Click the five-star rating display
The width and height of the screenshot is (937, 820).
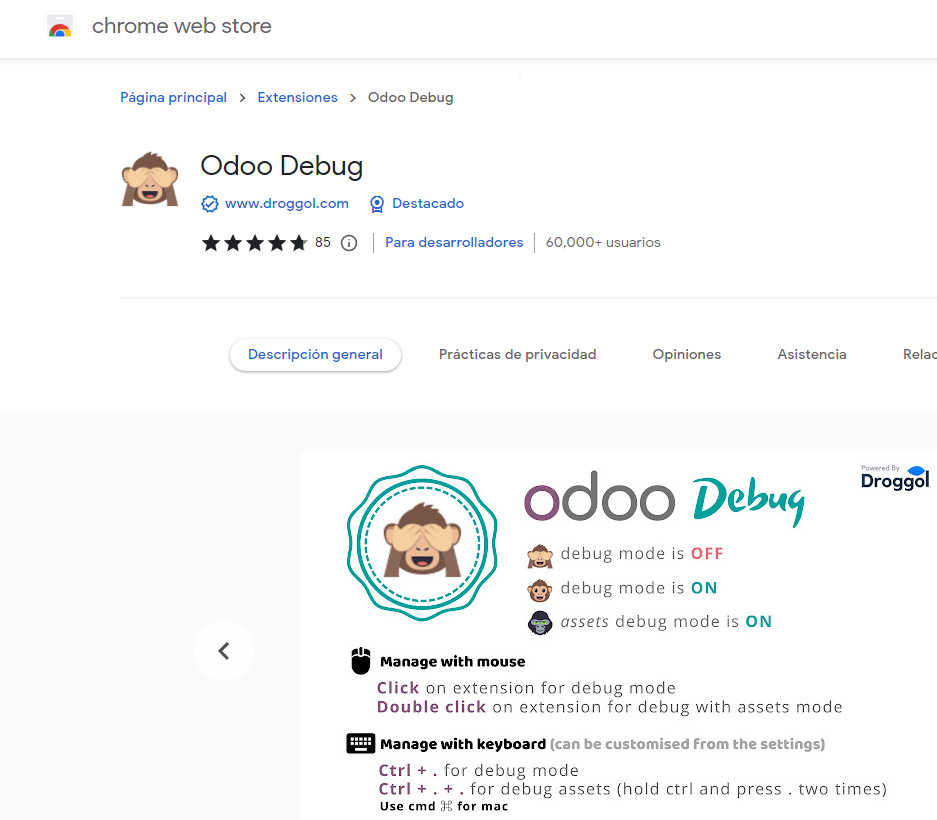tap(255, 243)
